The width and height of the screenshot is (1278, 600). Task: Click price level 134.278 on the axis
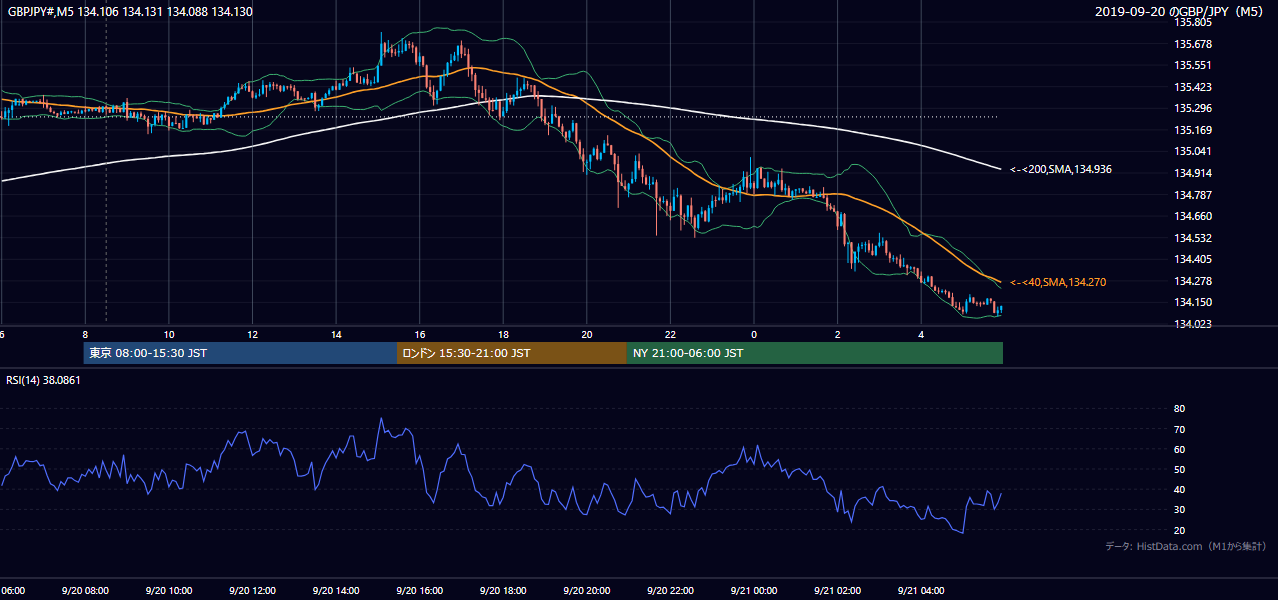pyautogui.click(x=1192, y=281)
